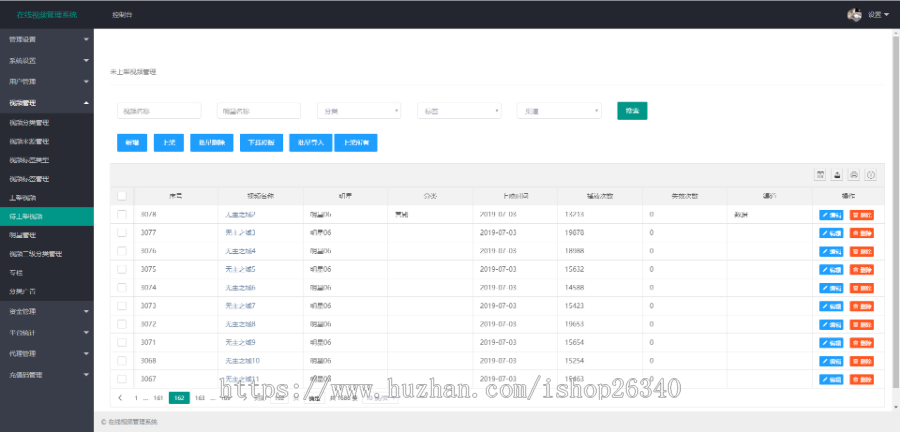Open the 控制台 tab in top bar
900x432 pixels.
[x=121, y=15]
